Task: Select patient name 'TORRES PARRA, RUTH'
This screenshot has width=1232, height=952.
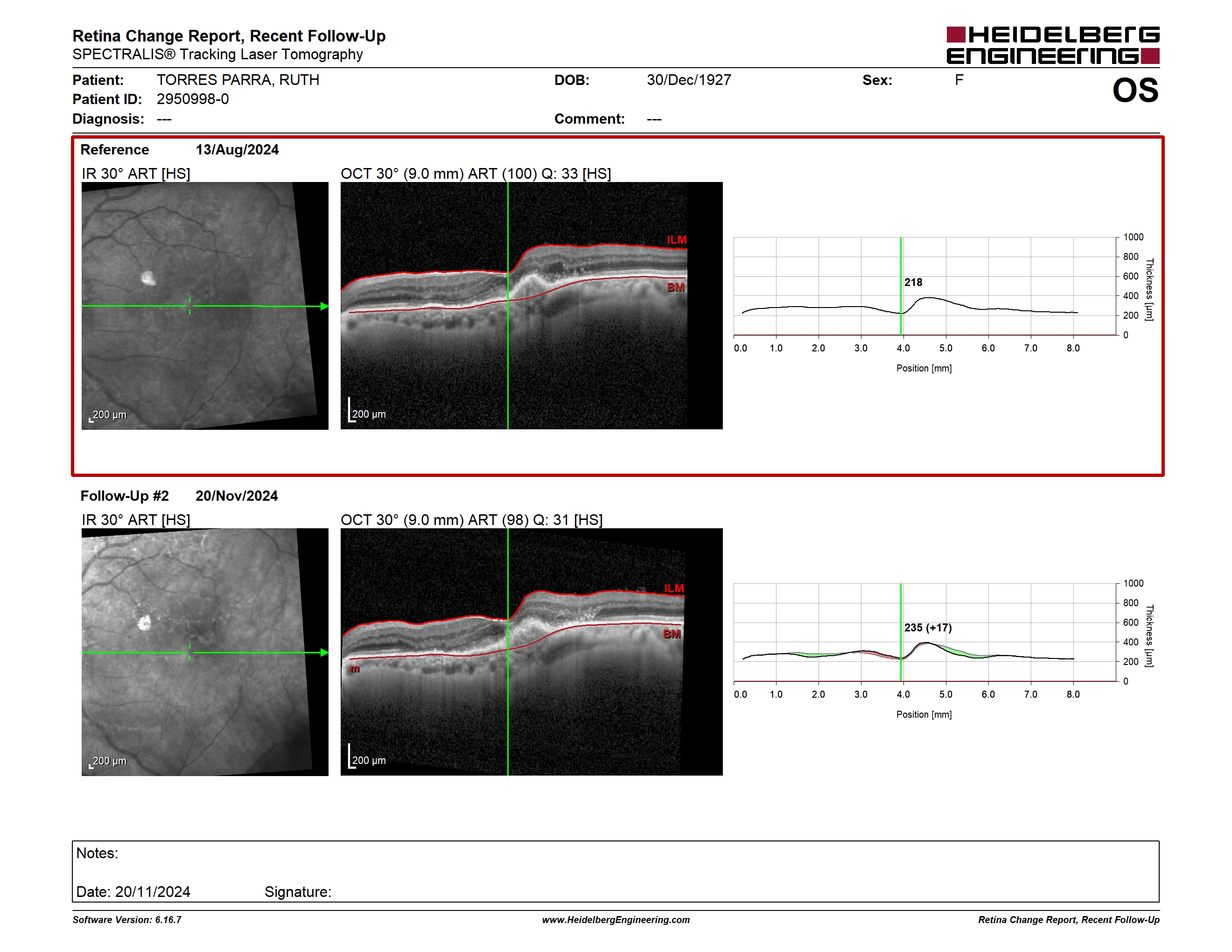Action: 238,80
